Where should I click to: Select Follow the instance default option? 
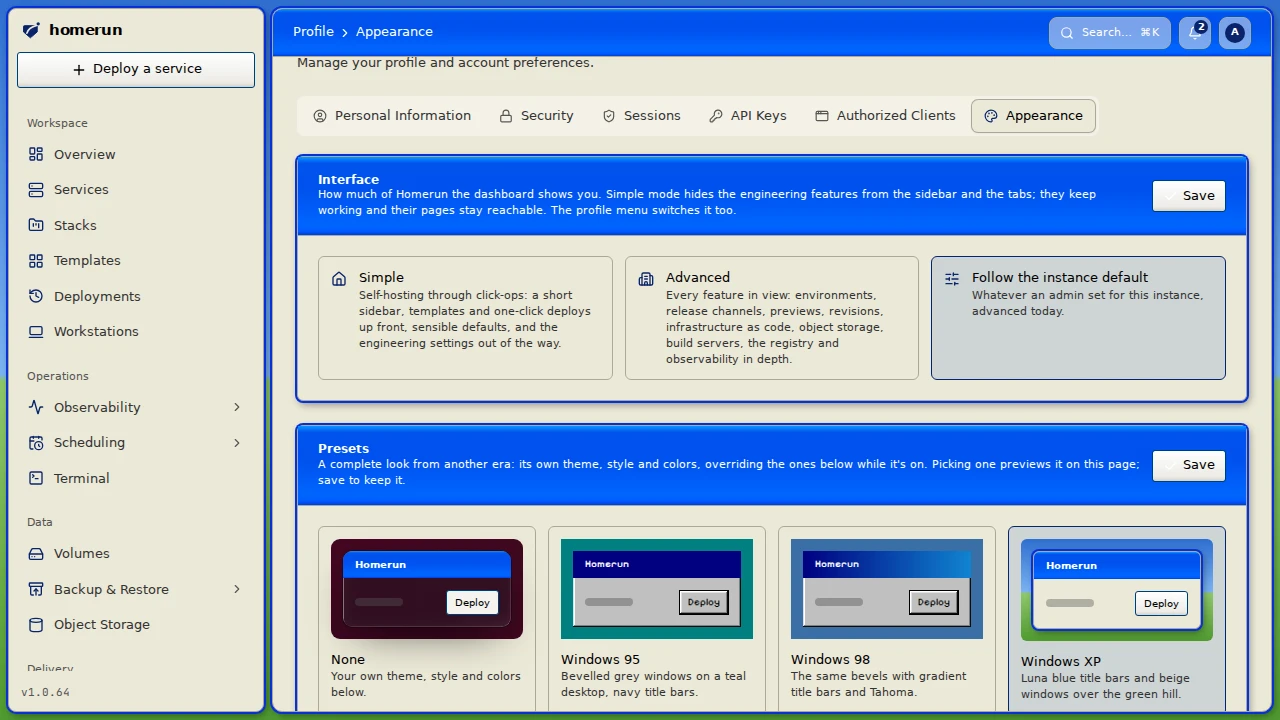point(1078,318)
